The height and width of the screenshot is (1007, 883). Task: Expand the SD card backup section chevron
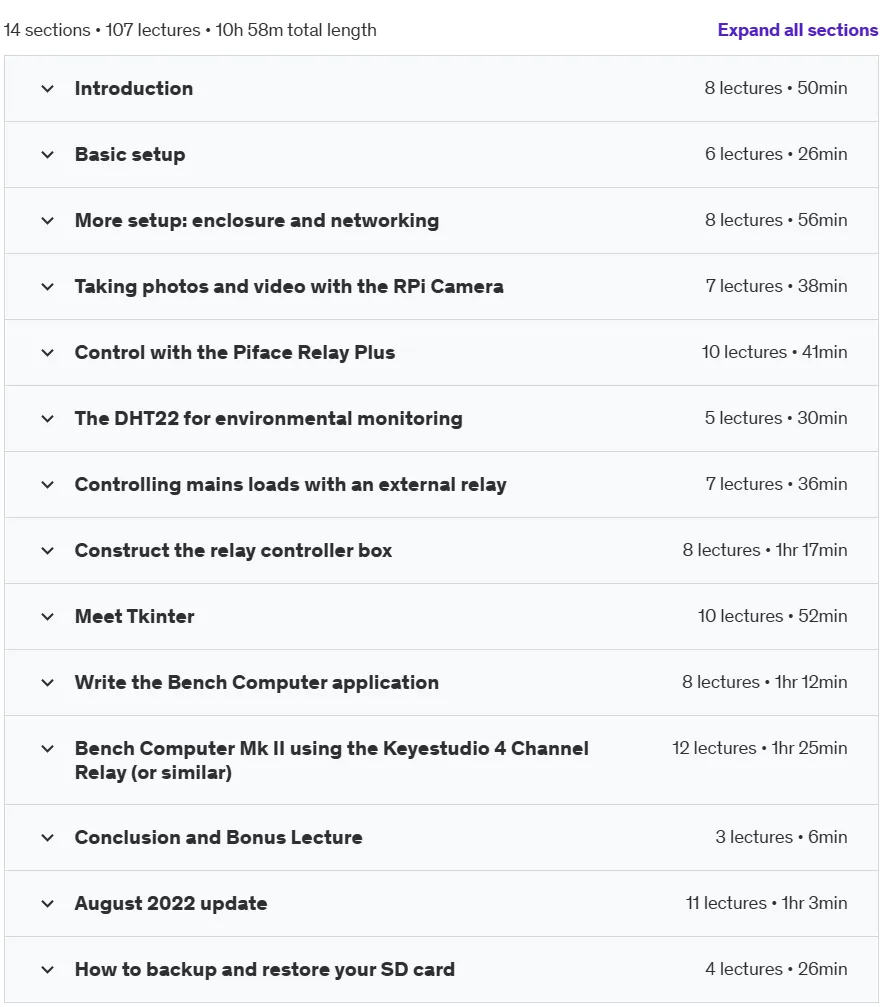pyautogui.click(x=48, y=970)
